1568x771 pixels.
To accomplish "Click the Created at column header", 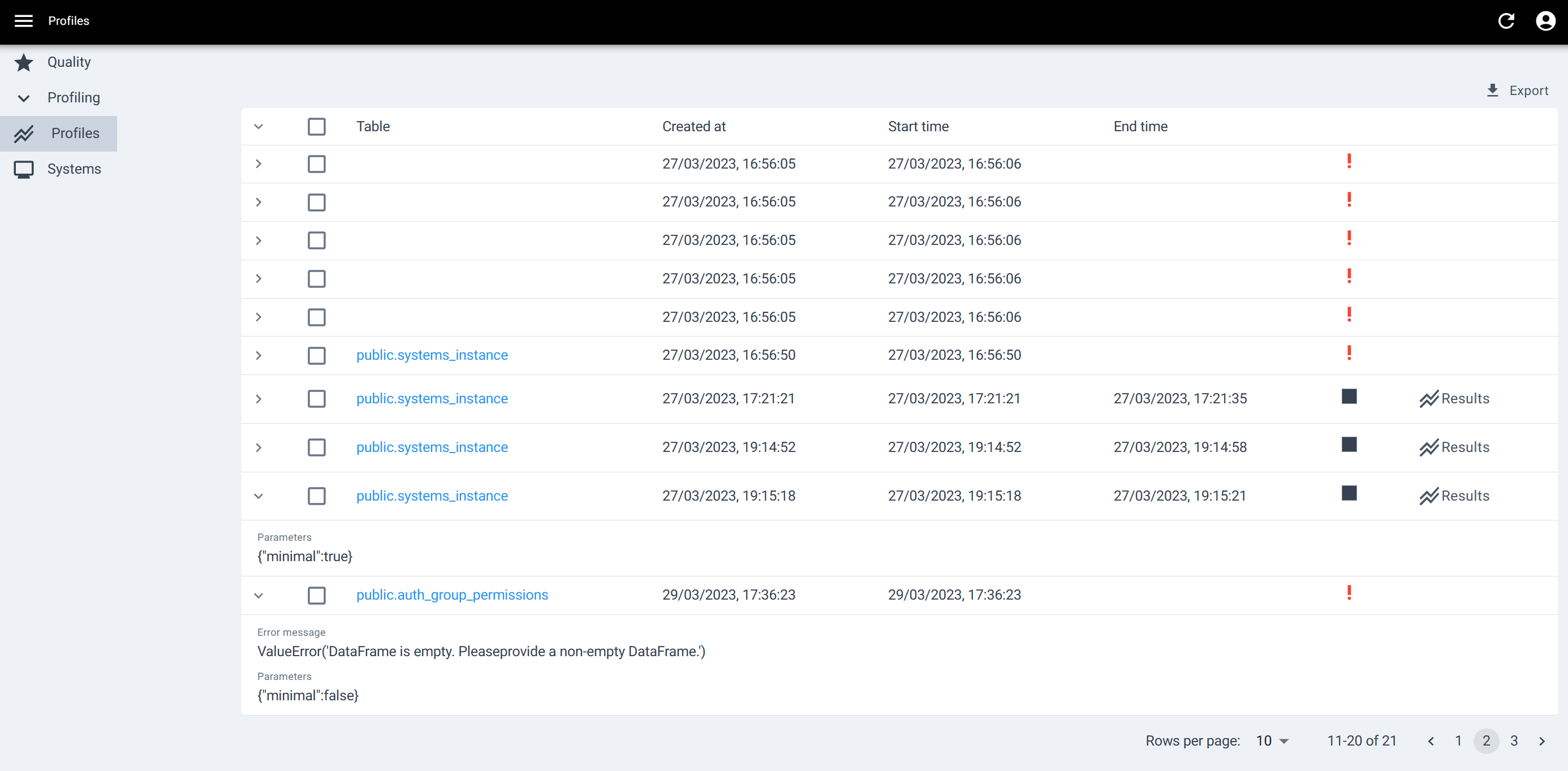I will [x=694, y=127].
